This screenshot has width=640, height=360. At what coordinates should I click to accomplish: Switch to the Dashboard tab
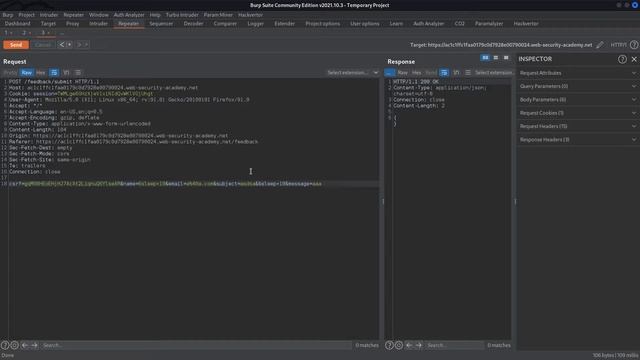18,24
